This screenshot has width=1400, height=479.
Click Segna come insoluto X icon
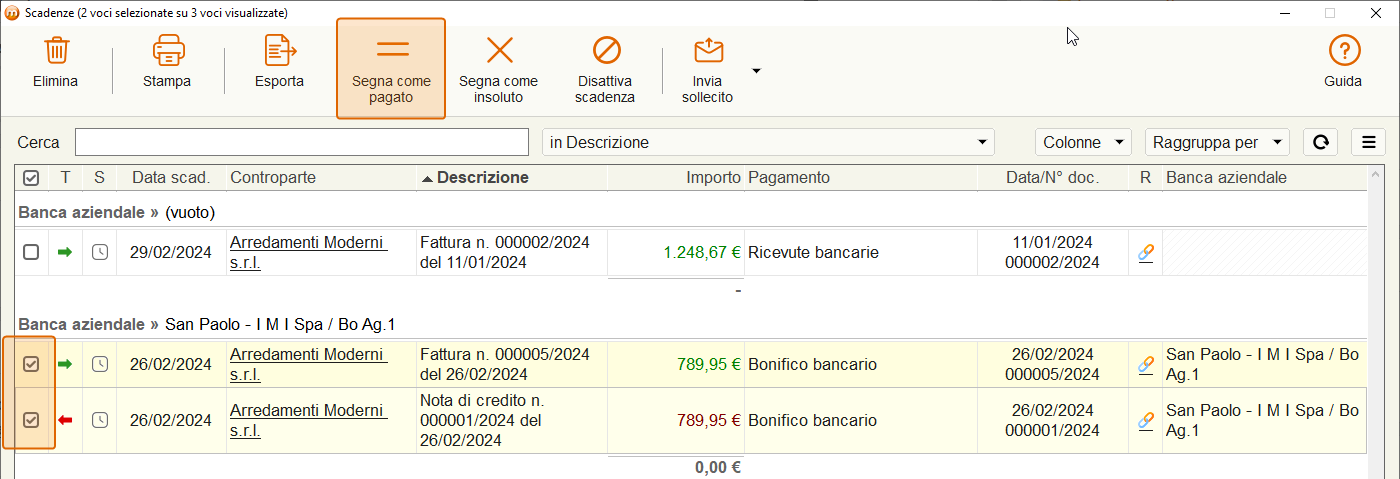click(499, 50)
